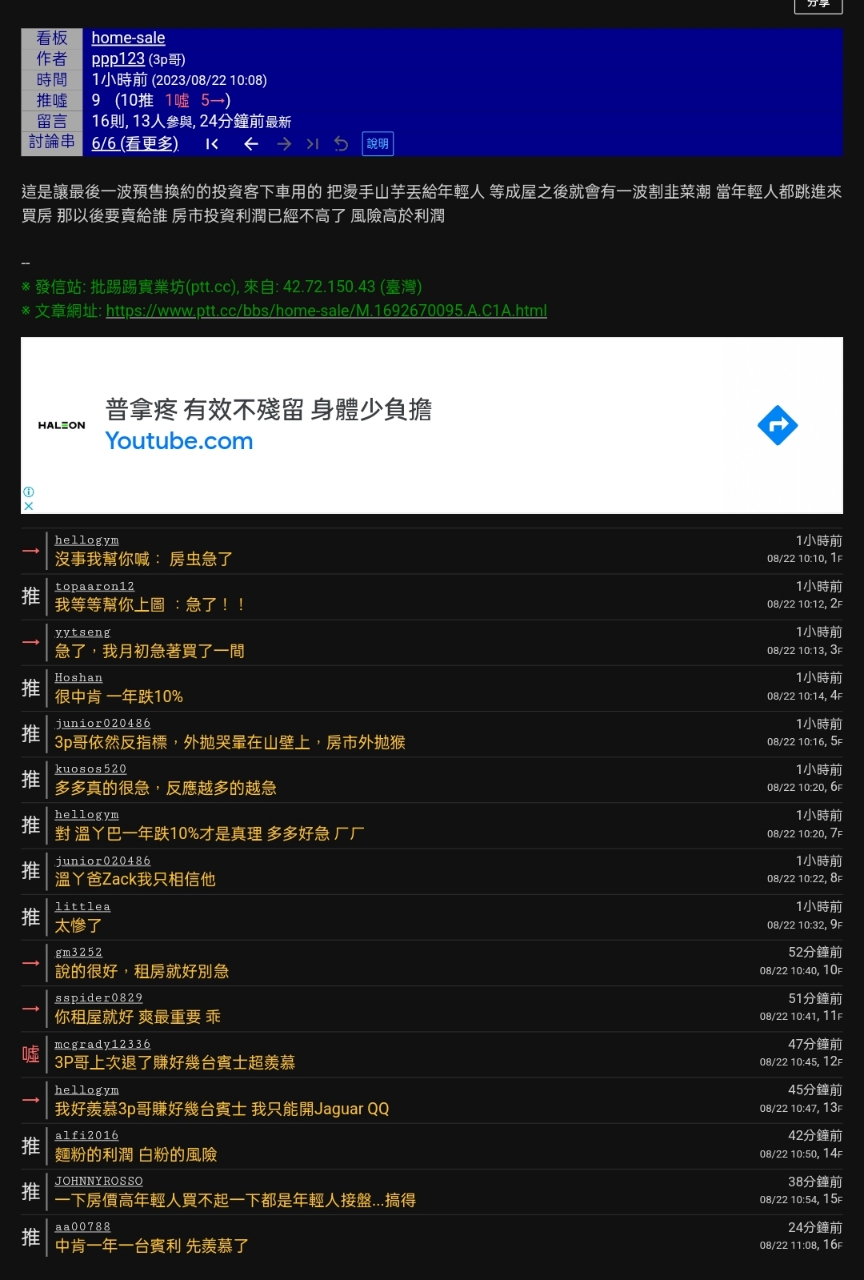Go to previous post arrow
The image size is (864, 1280).
point(251,144)
